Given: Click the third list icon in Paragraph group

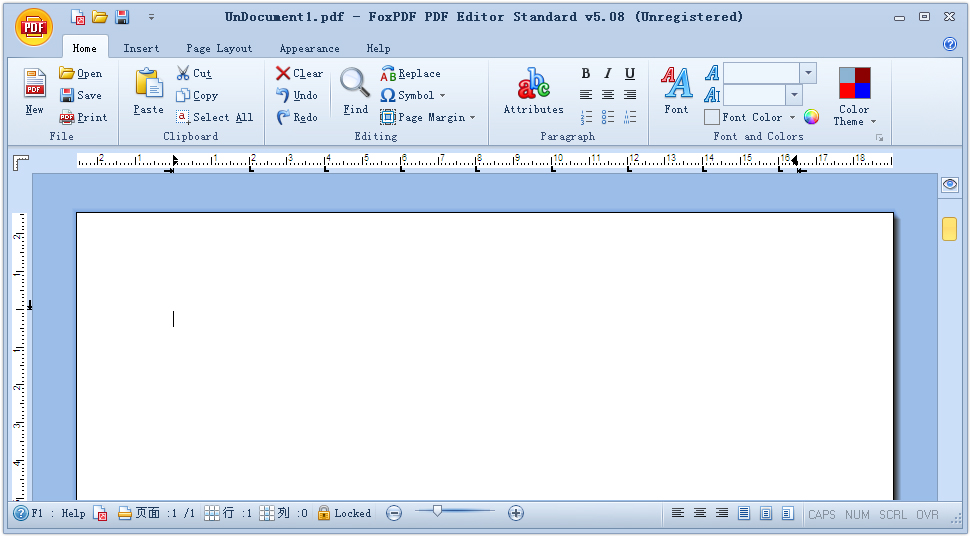Looking at the screenshot, I should pyautogui.click(x=630, y=116).
